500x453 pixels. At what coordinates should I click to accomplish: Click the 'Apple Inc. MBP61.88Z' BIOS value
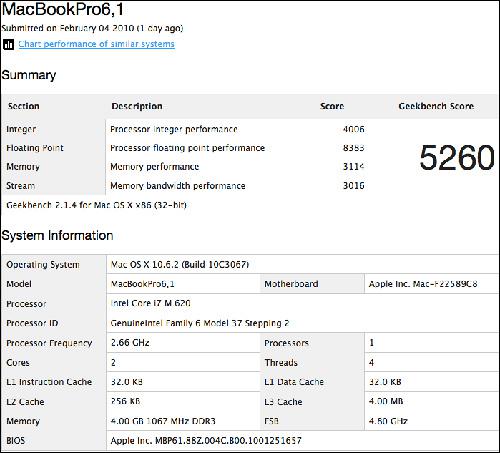tap(206, 441)
